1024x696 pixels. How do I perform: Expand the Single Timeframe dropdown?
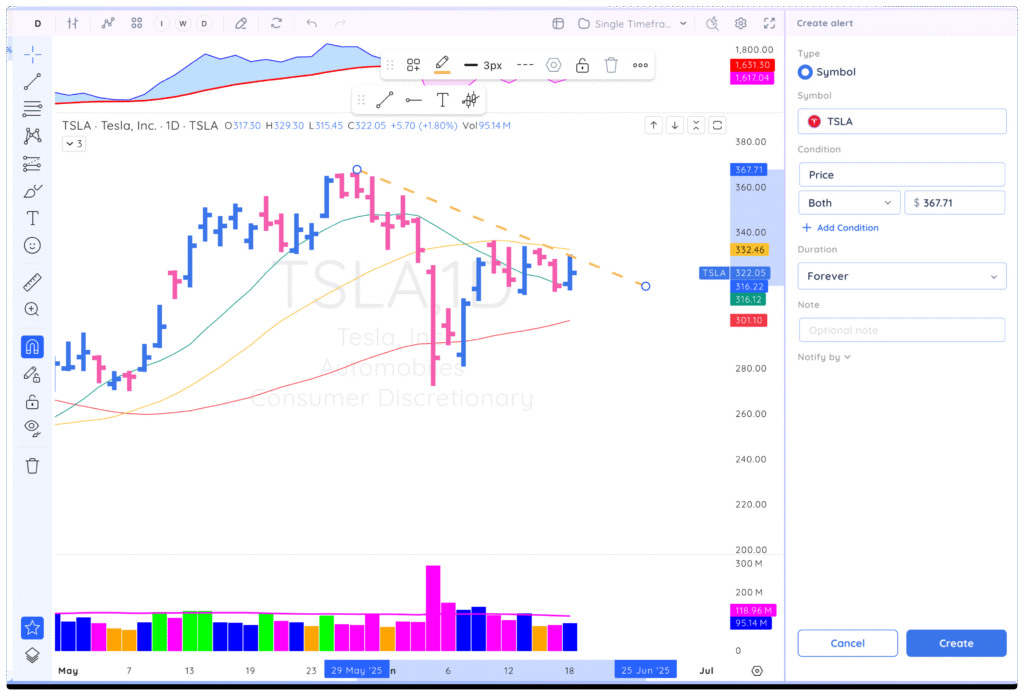632,24
